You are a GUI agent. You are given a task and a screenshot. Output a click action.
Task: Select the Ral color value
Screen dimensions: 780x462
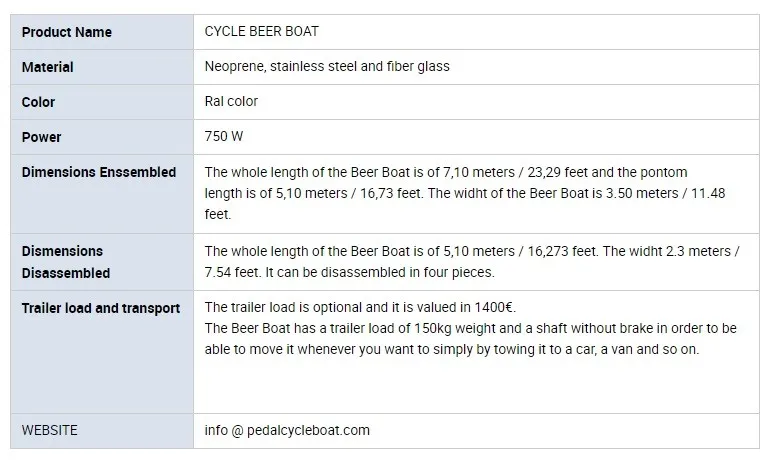[231, 101]
